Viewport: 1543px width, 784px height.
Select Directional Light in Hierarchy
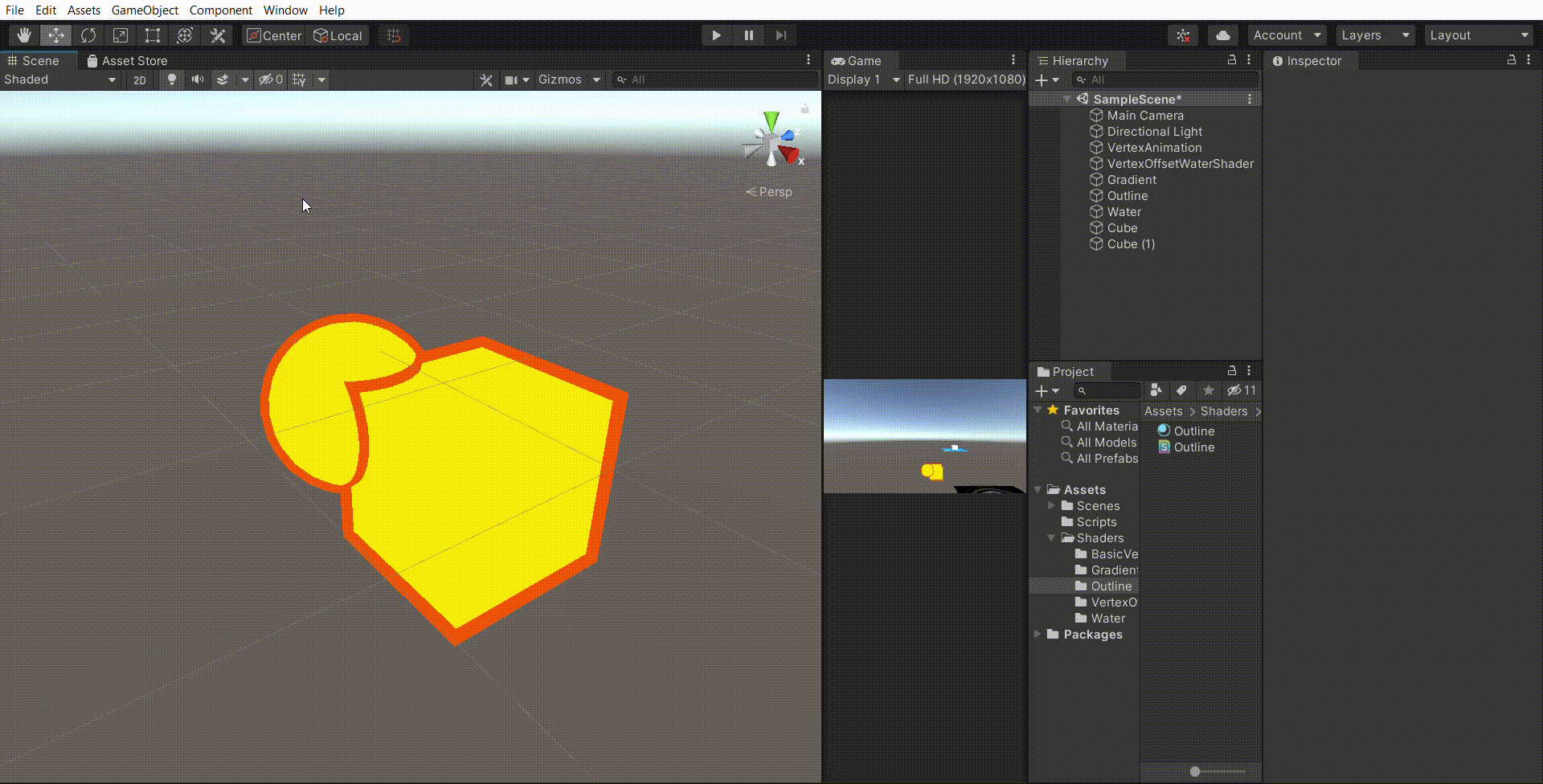tap(1145, 131)
